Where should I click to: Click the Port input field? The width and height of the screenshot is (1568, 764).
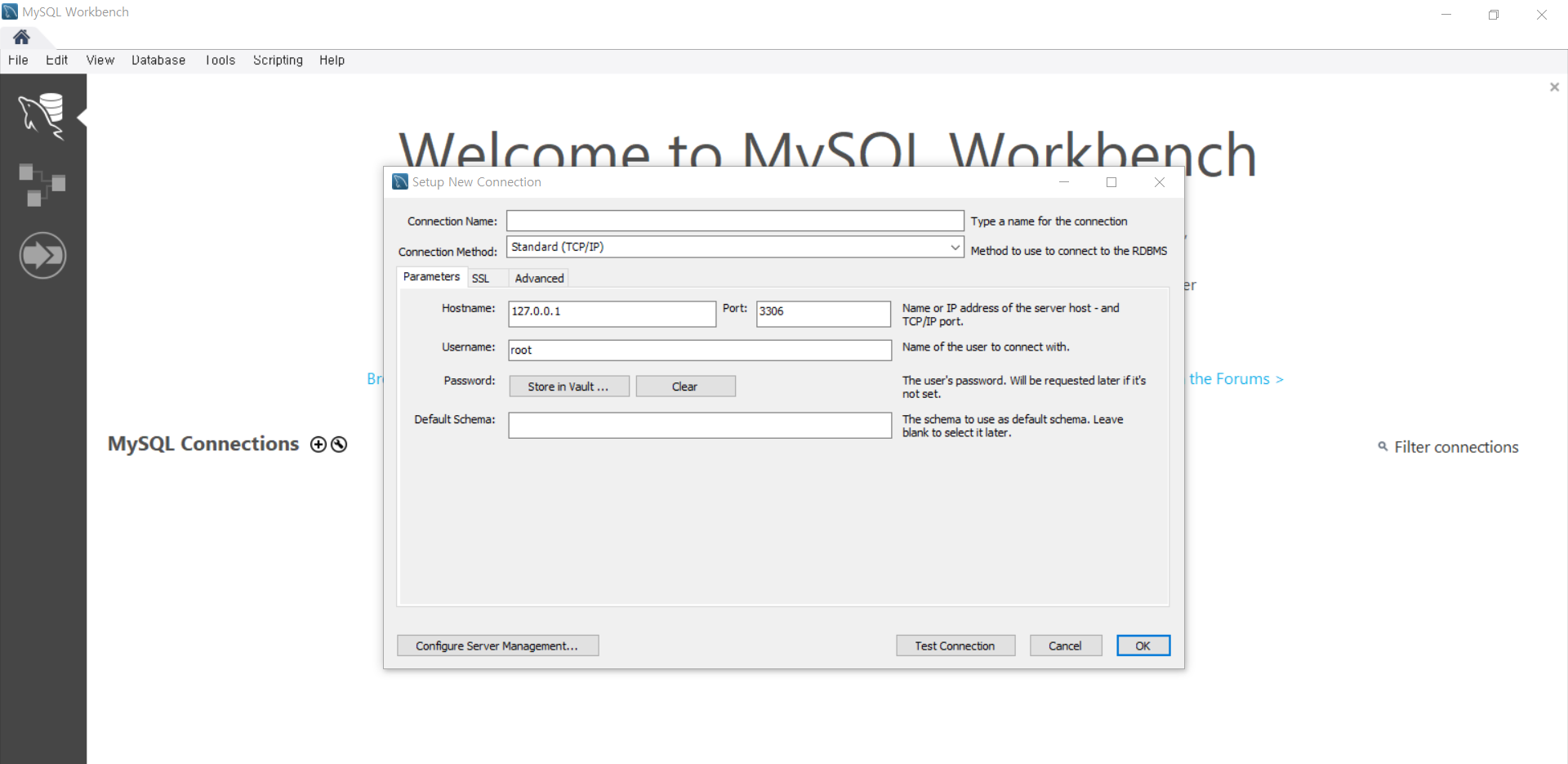823,314
